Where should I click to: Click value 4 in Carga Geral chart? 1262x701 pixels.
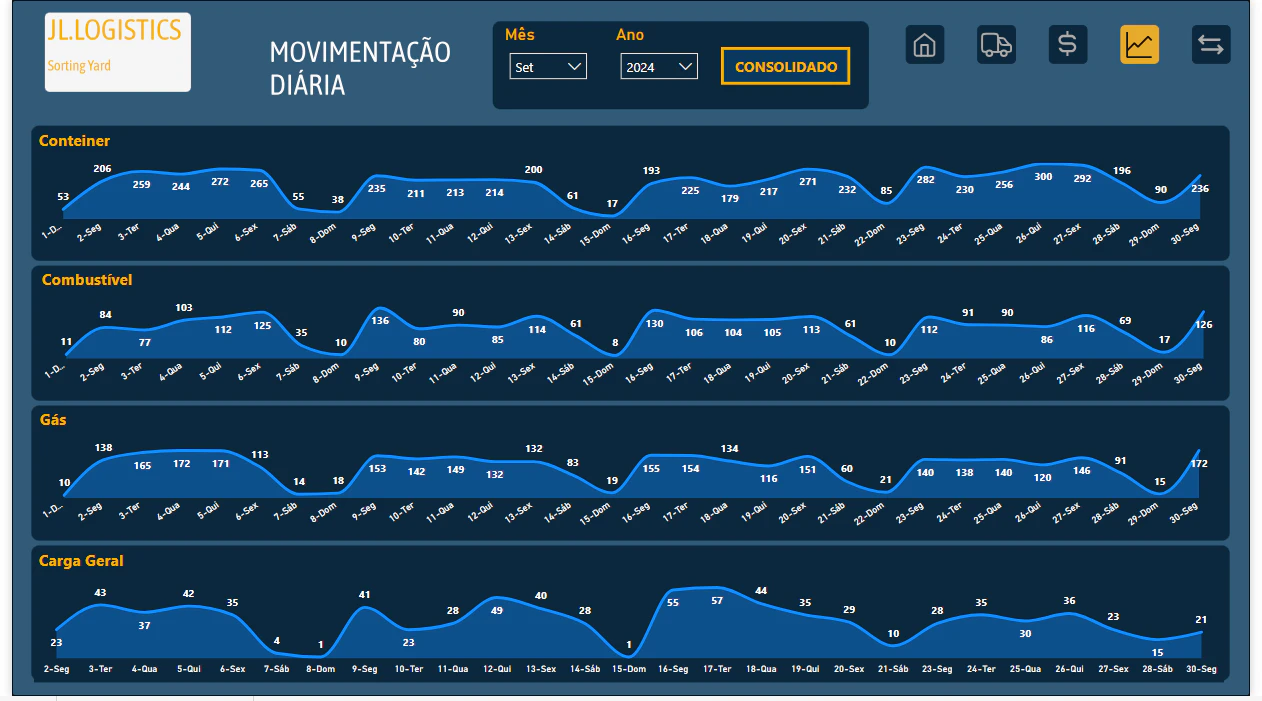[x=277, y=640]
